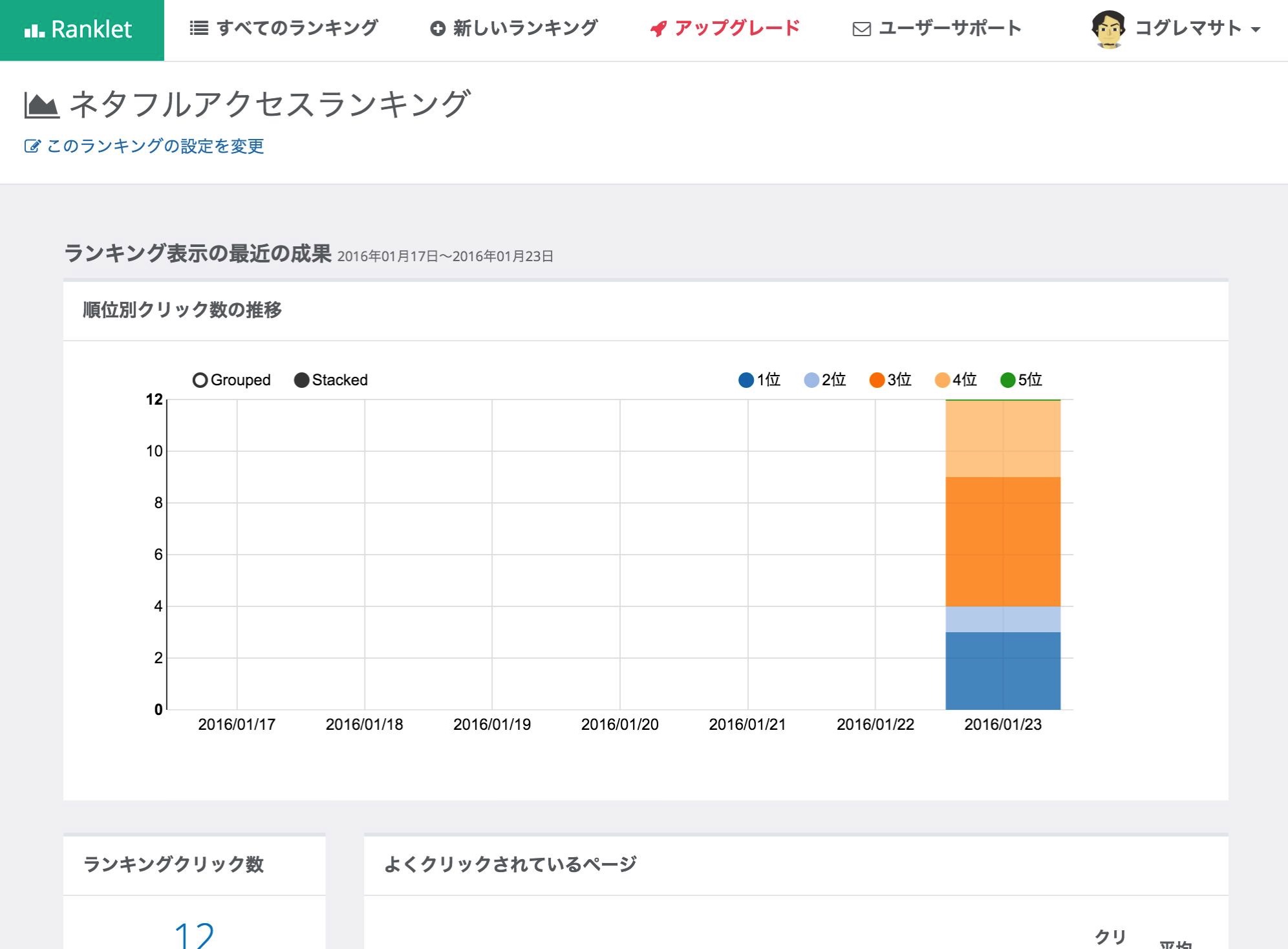This screenshot has width=1288, height=949.
Task: Click the rocket icon beside アップグレード
Action: [x=658, y=29]
